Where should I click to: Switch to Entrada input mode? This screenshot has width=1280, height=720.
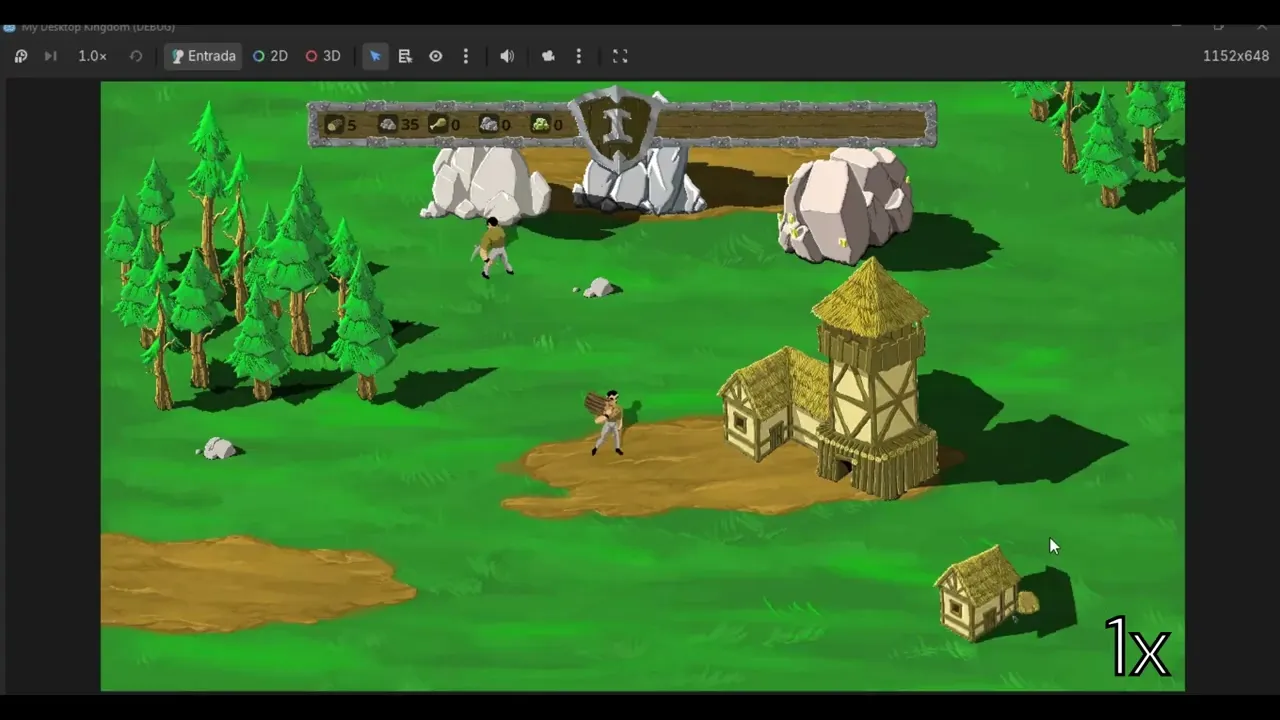203,56
